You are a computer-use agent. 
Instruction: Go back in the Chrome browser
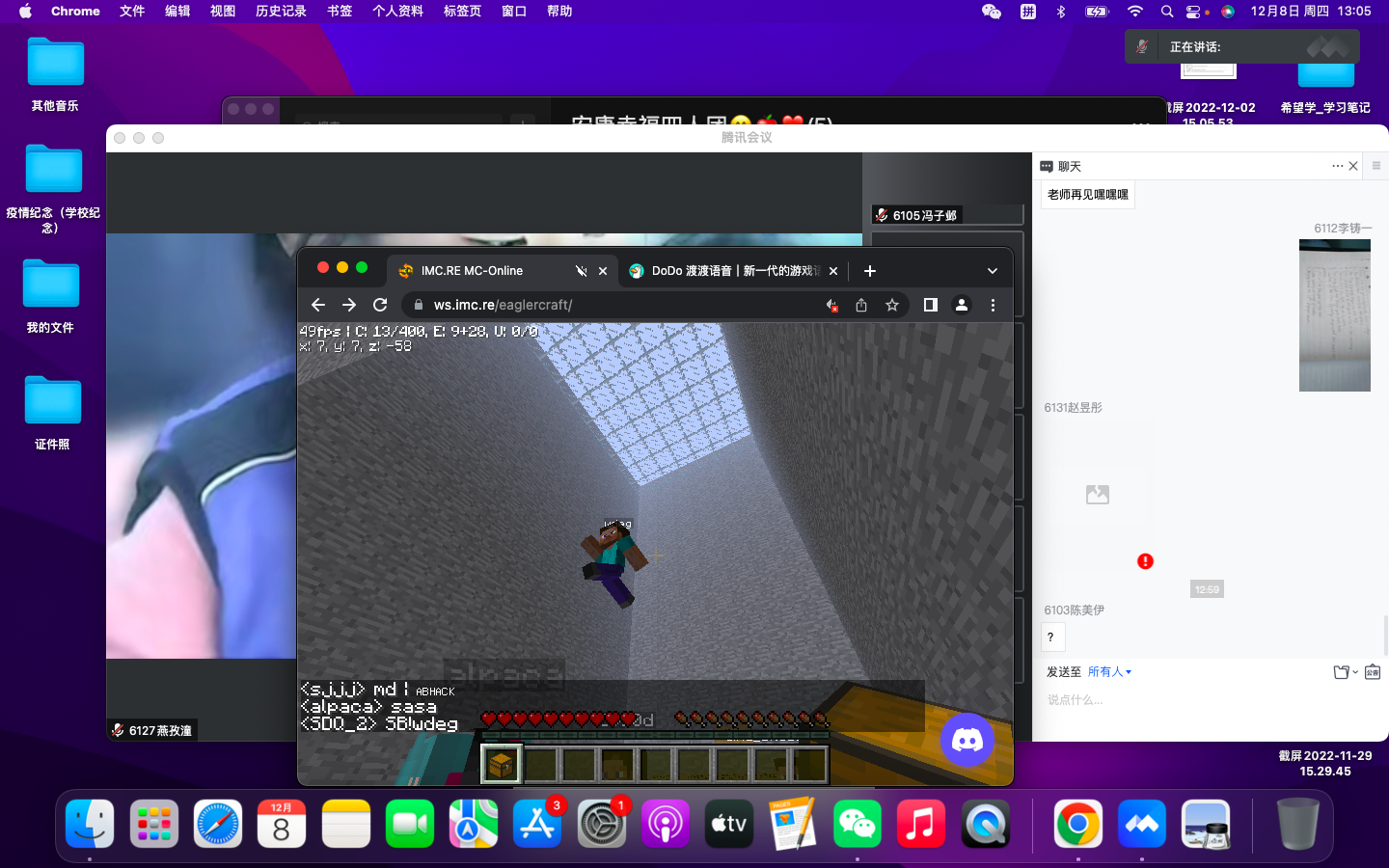318,305
